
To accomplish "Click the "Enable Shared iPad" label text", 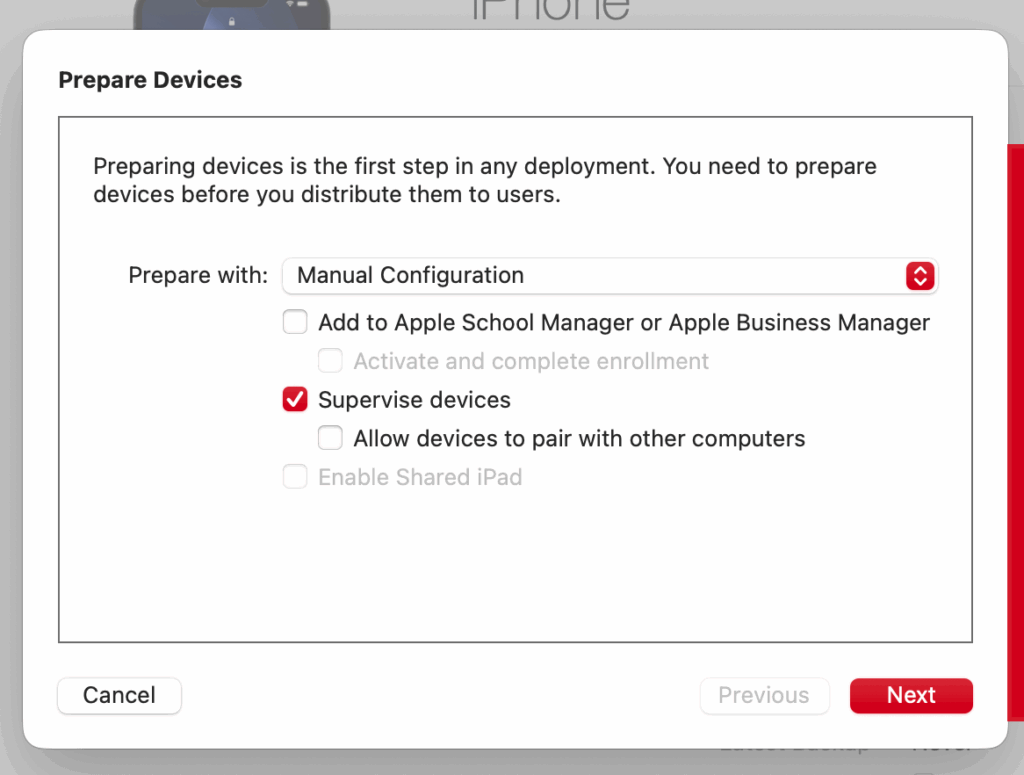I will point(420,477).
